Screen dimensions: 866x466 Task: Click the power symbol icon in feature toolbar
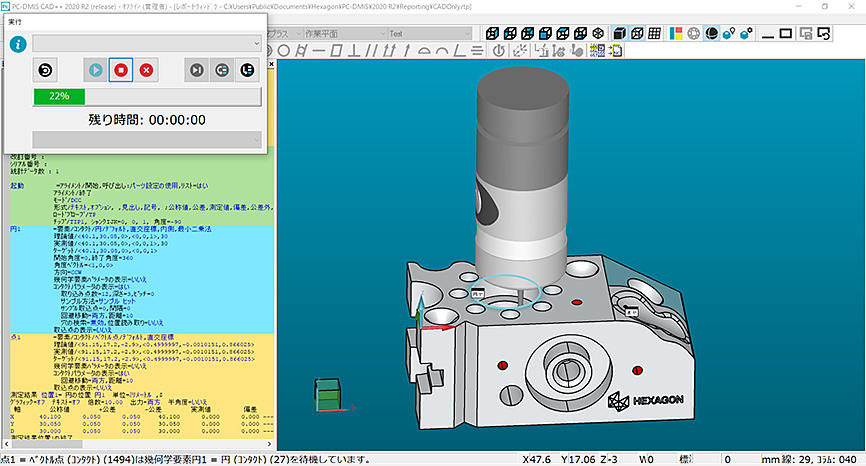[499, 51]
